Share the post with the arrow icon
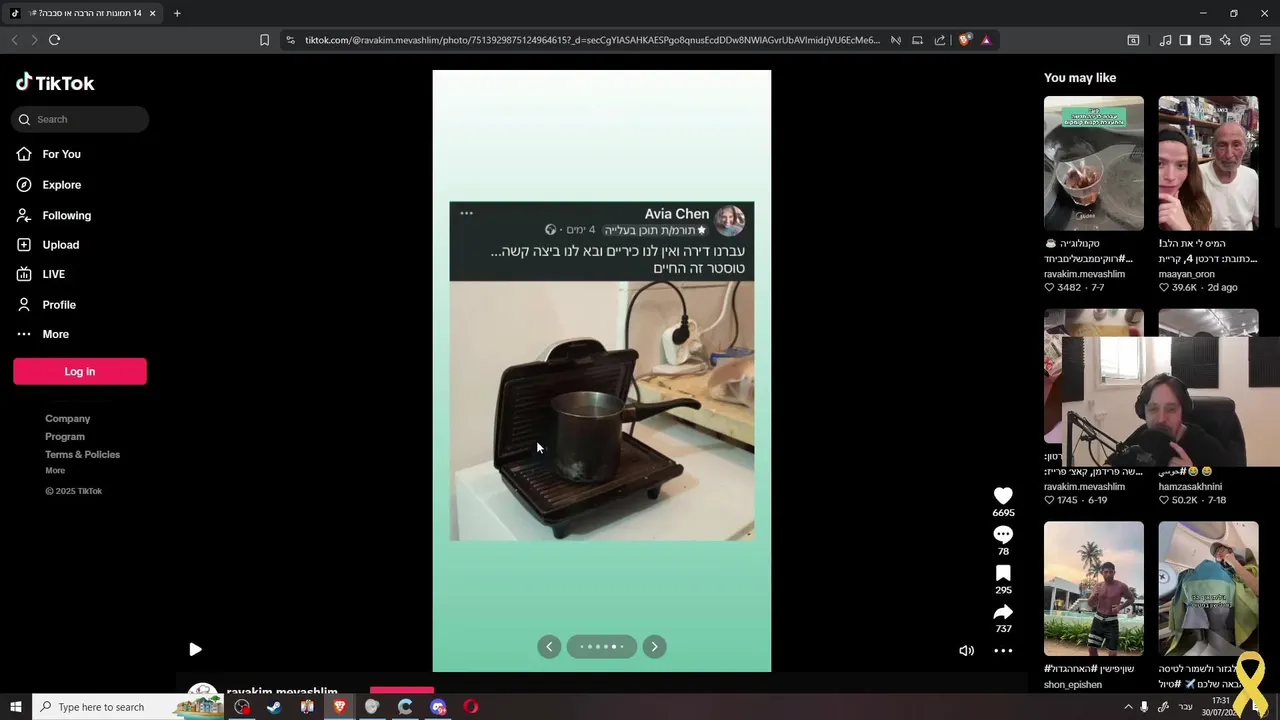The height and width of the screenshot is (720, 1280). point(1003,612)
